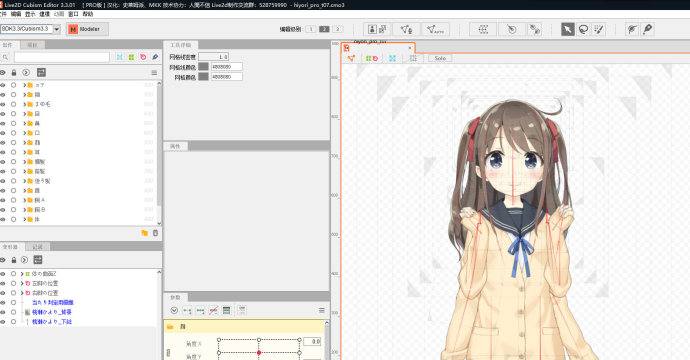Expand the 腕 B folder
690x360 pixels.
pyautogui.click(x=25, y=210)
